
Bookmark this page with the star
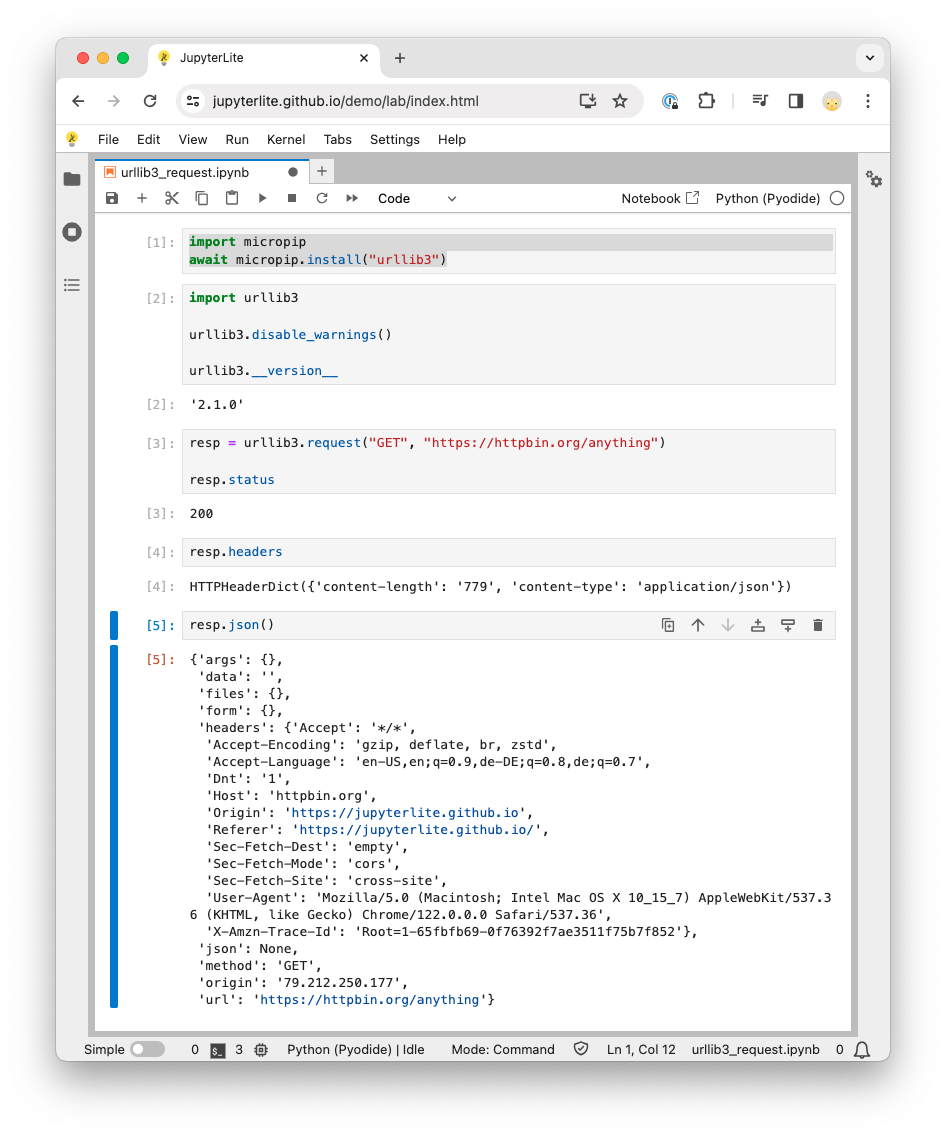620,101
